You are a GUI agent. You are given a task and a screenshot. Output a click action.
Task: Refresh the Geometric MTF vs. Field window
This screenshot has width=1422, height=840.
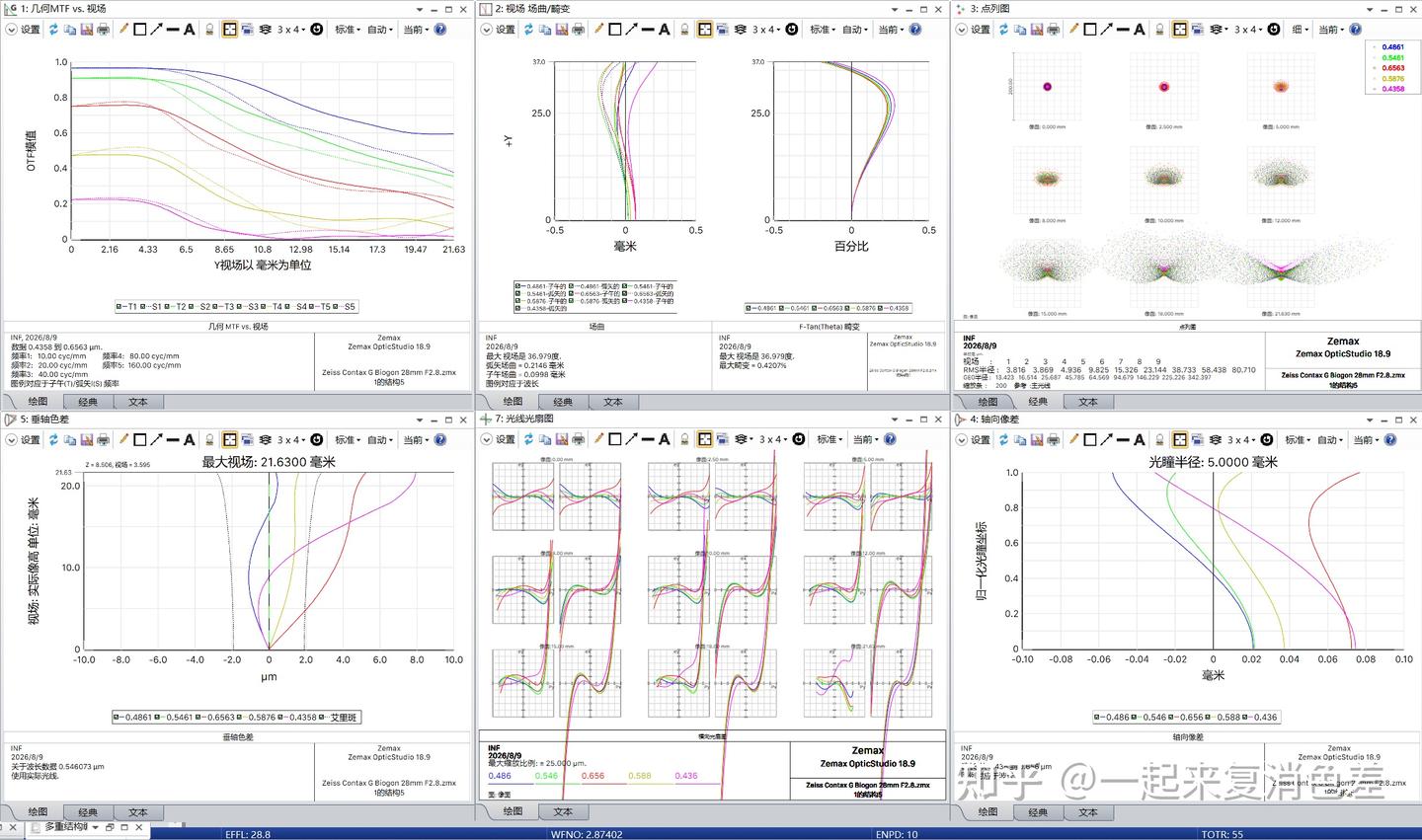click(x=53, y=30)
